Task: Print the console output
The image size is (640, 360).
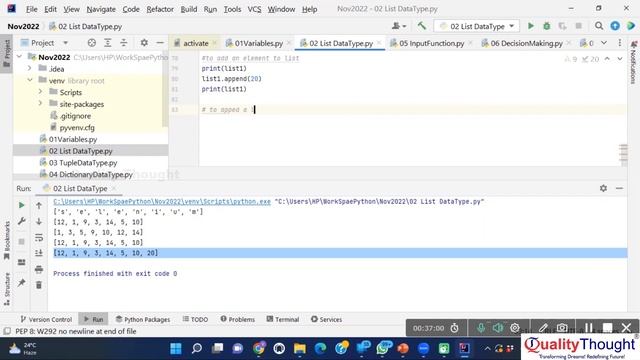Action: 39,269
